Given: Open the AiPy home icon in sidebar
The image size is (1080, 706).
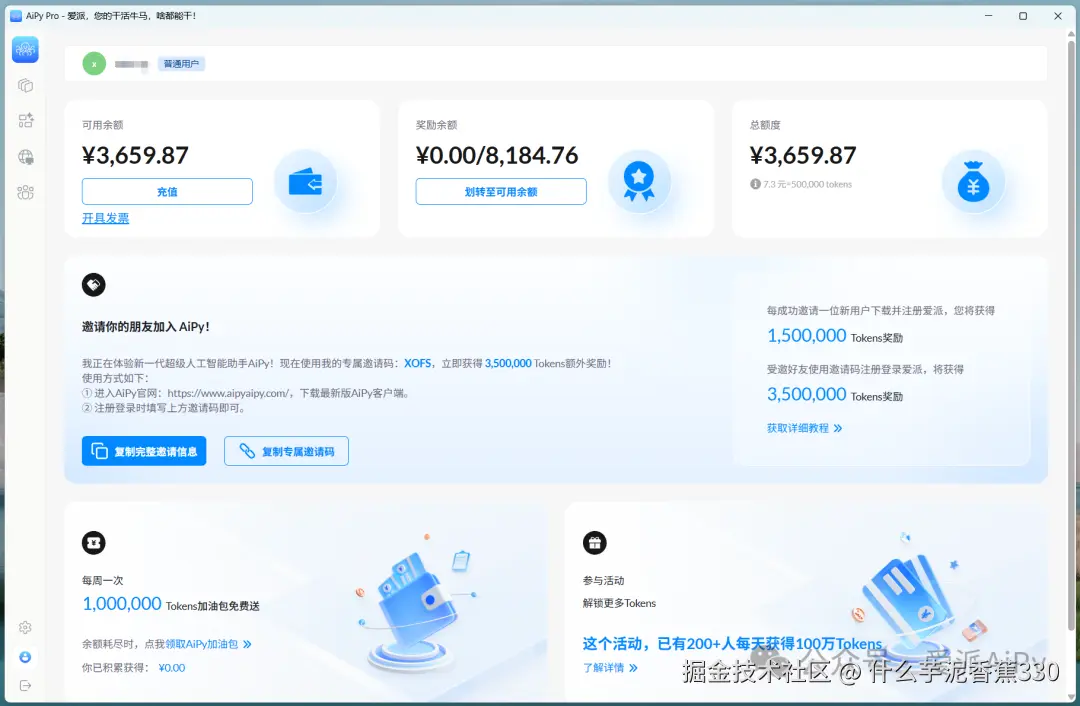Looking at the screenshot, I should [25, 50].
